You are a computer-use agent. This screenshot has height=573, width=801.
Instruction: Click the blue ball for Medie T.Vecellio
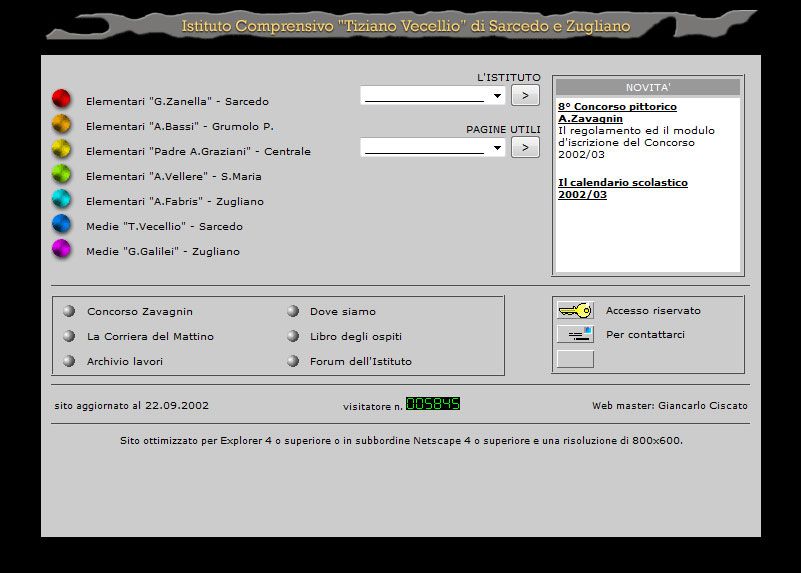coord(61,224)
